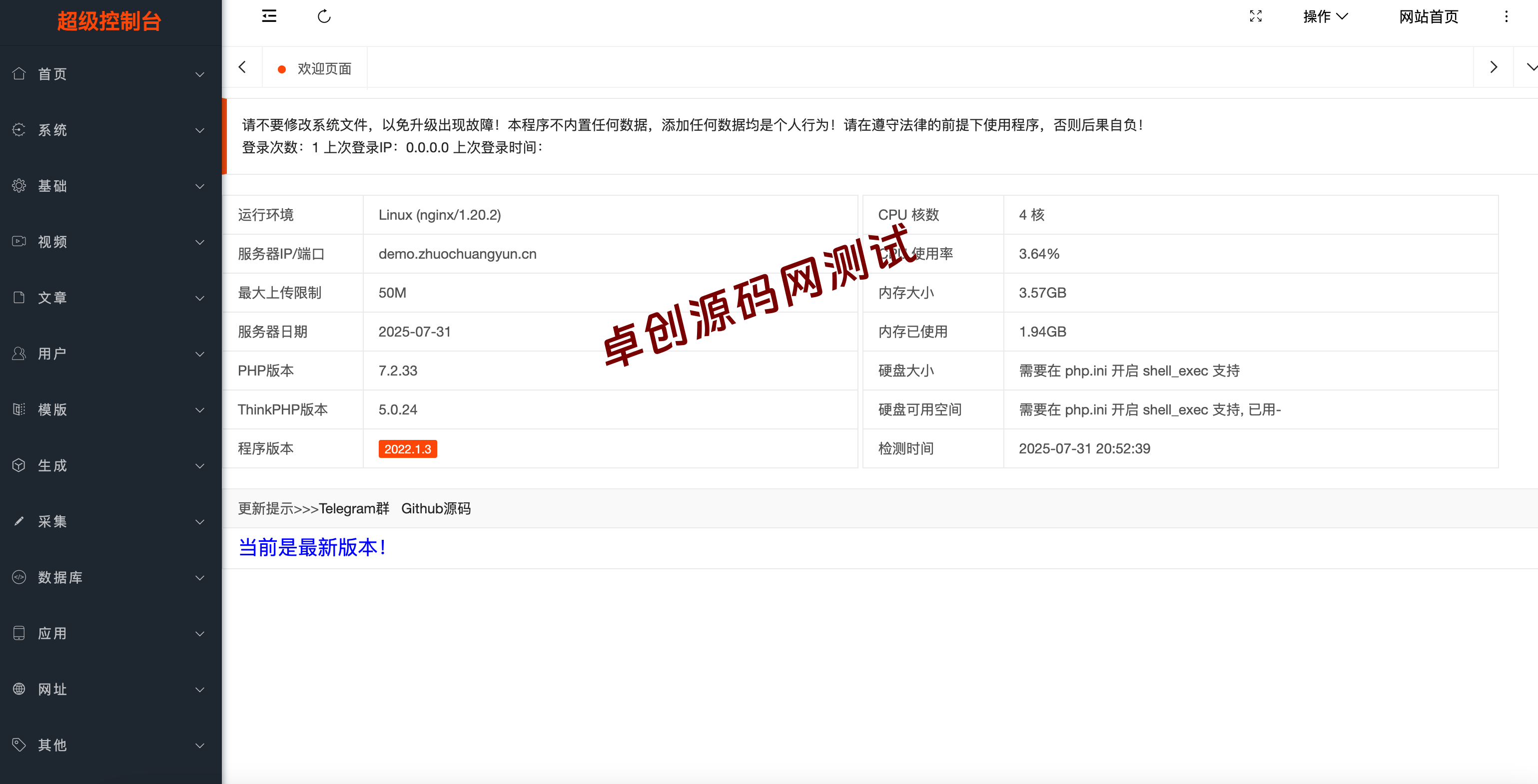This screenshot has width=1538, height=784.
Task: Click the 2022.1.3 version badge
Action: pyautogui.click(x=408, y=449)
